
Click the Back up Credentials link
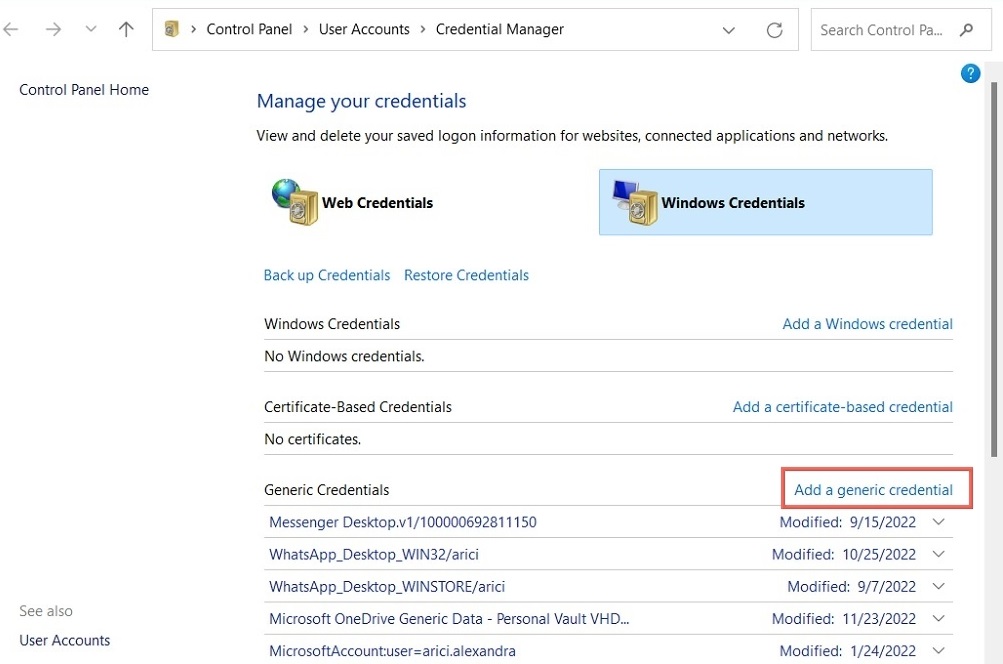click(326, 275)
